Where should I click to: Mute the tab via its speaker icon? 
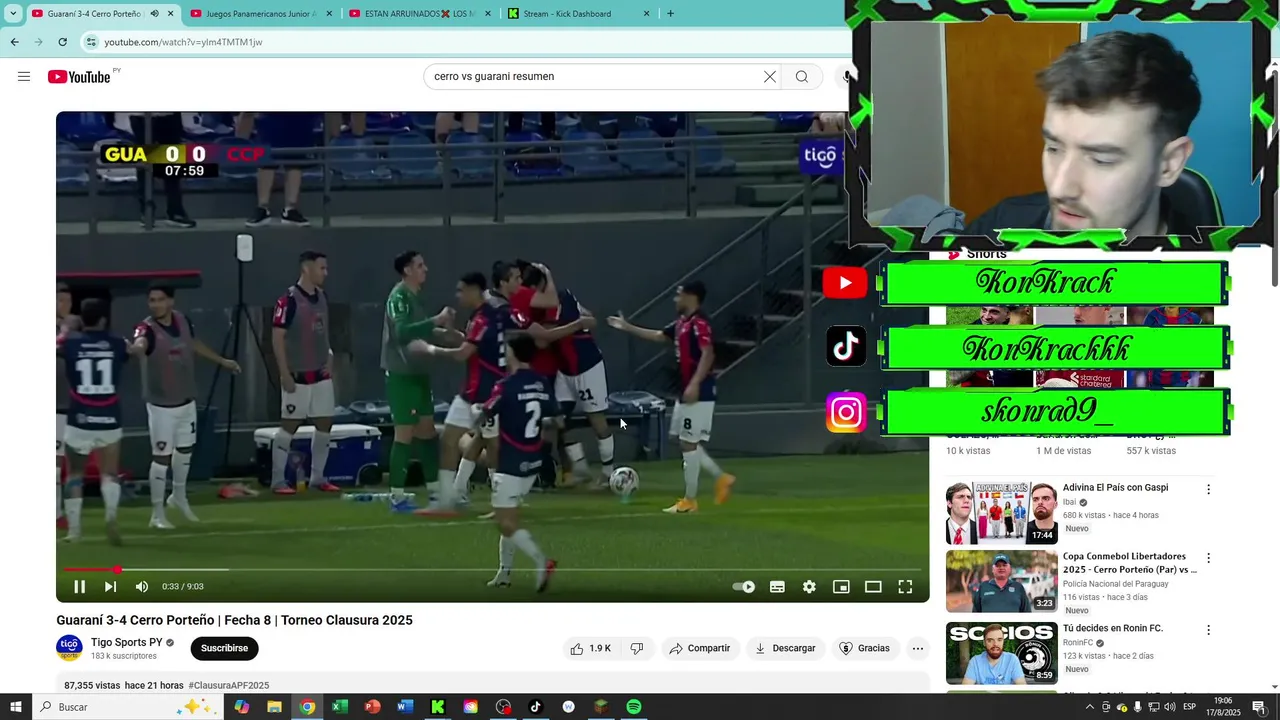pos(154,14)
